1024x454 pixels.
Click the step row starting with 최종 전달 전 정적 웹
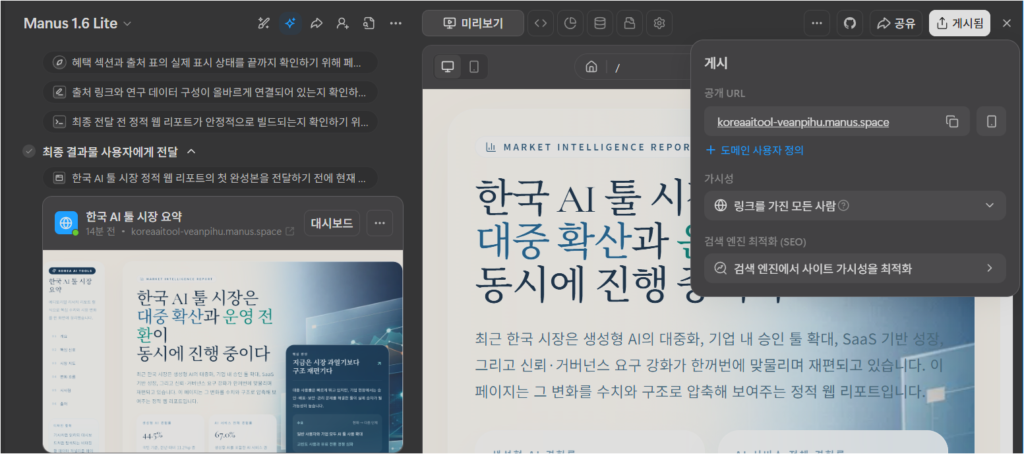click(210, 122)
